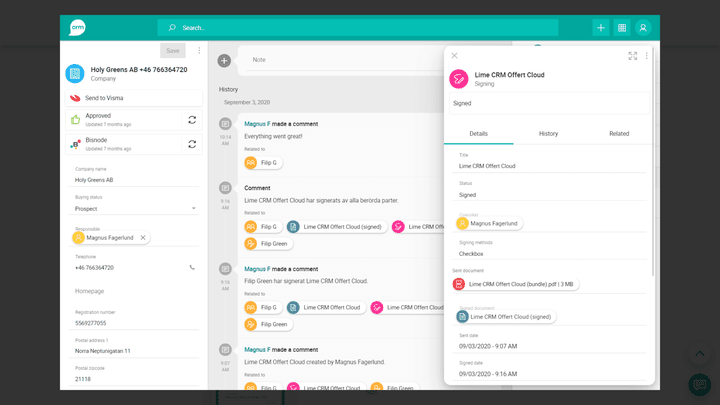Click the thumbs-up Approved icon

pos(75,120)
